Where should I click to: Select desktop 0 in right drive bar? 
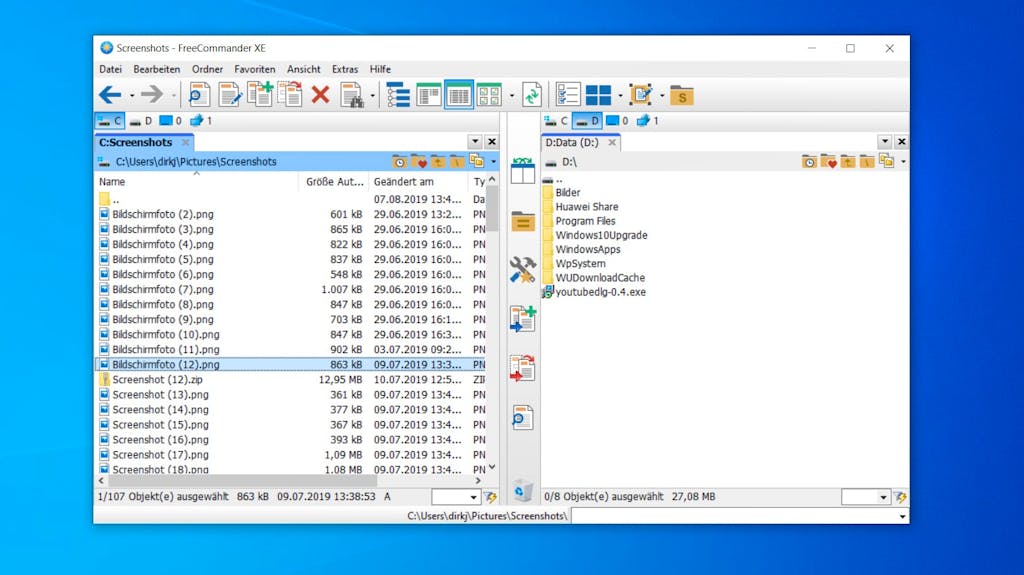(617, 121)
